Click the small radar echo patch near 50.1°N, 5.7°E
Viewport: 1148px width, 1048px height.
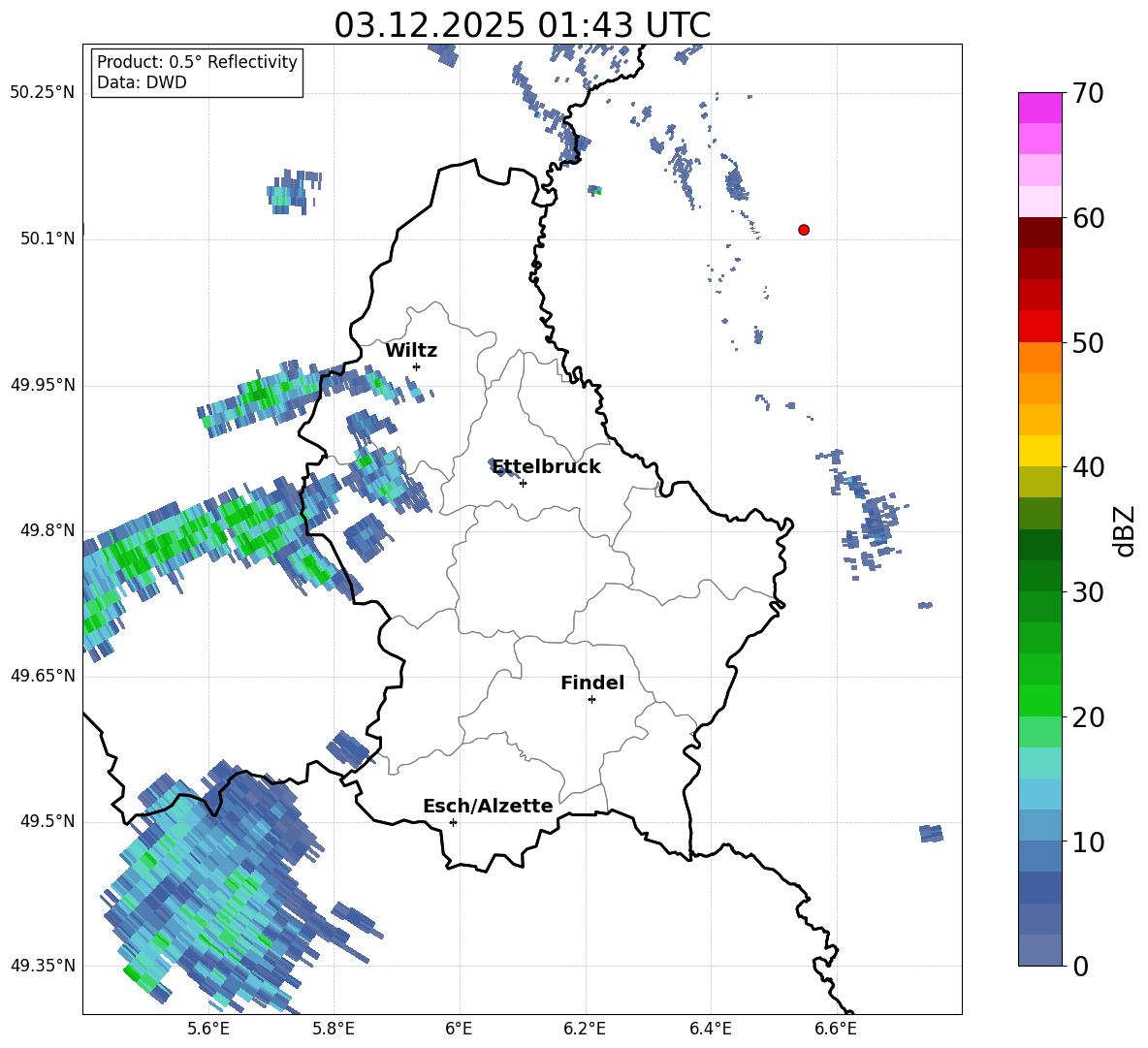293,192
